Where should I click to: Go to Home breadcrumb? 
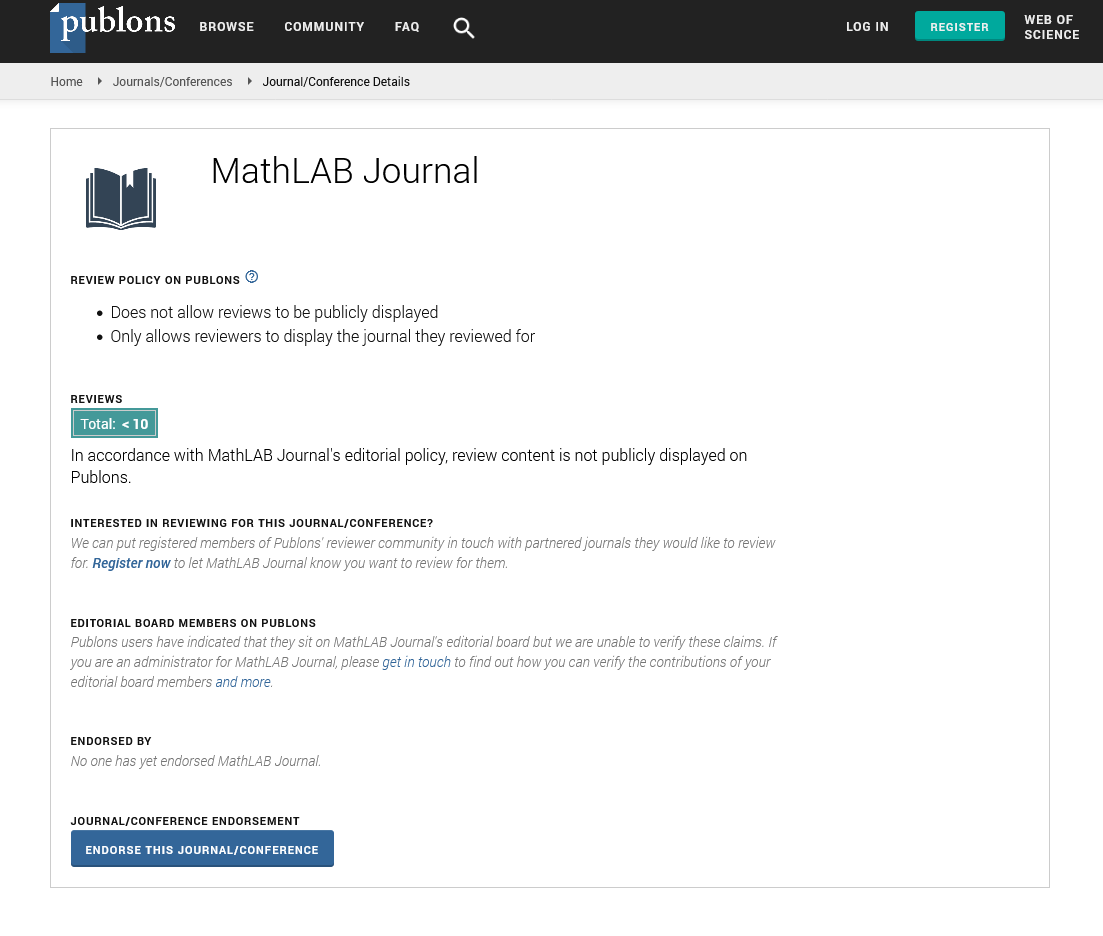coord(66,82)
